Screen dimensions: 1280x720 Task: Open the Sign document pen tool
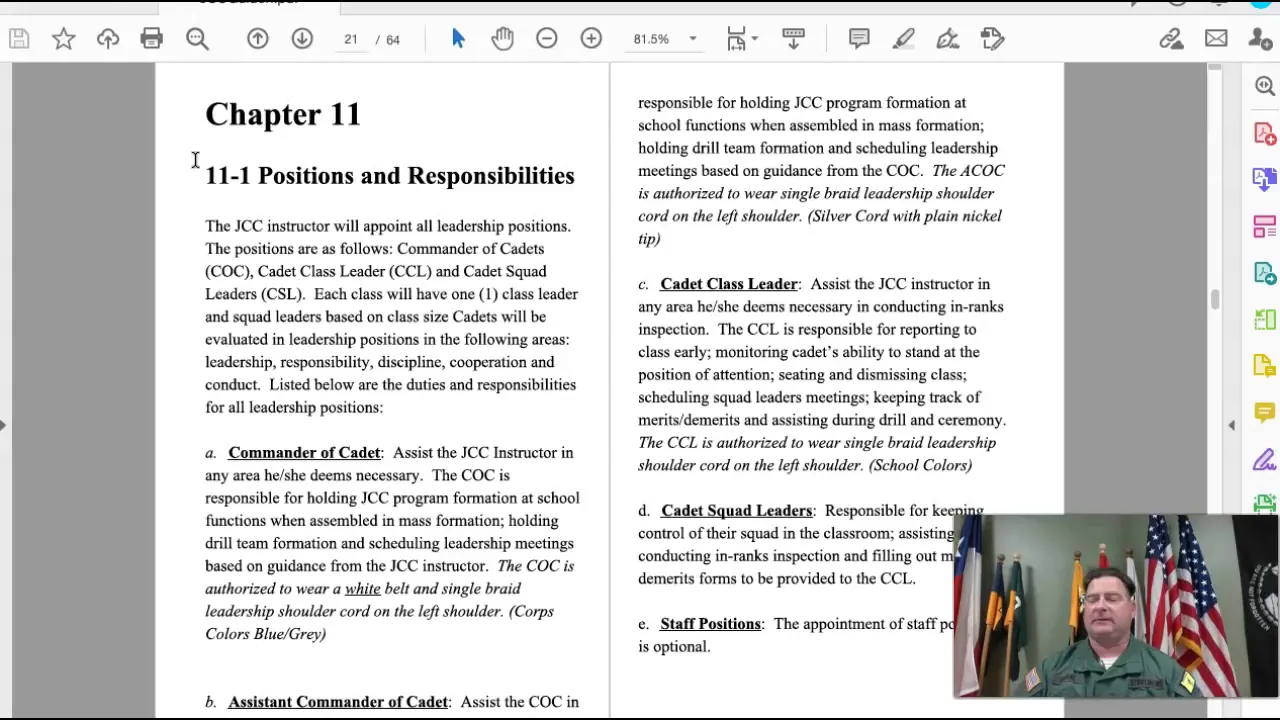(948, 39)
